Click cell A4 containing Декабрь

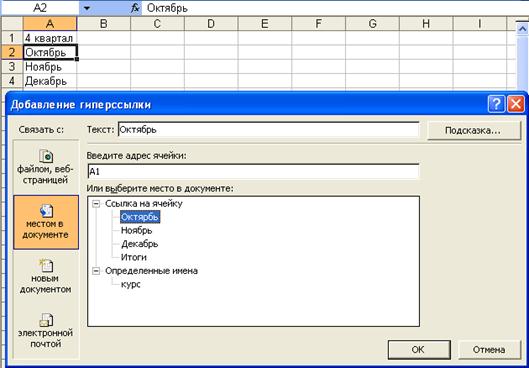[x=50, y=81]
